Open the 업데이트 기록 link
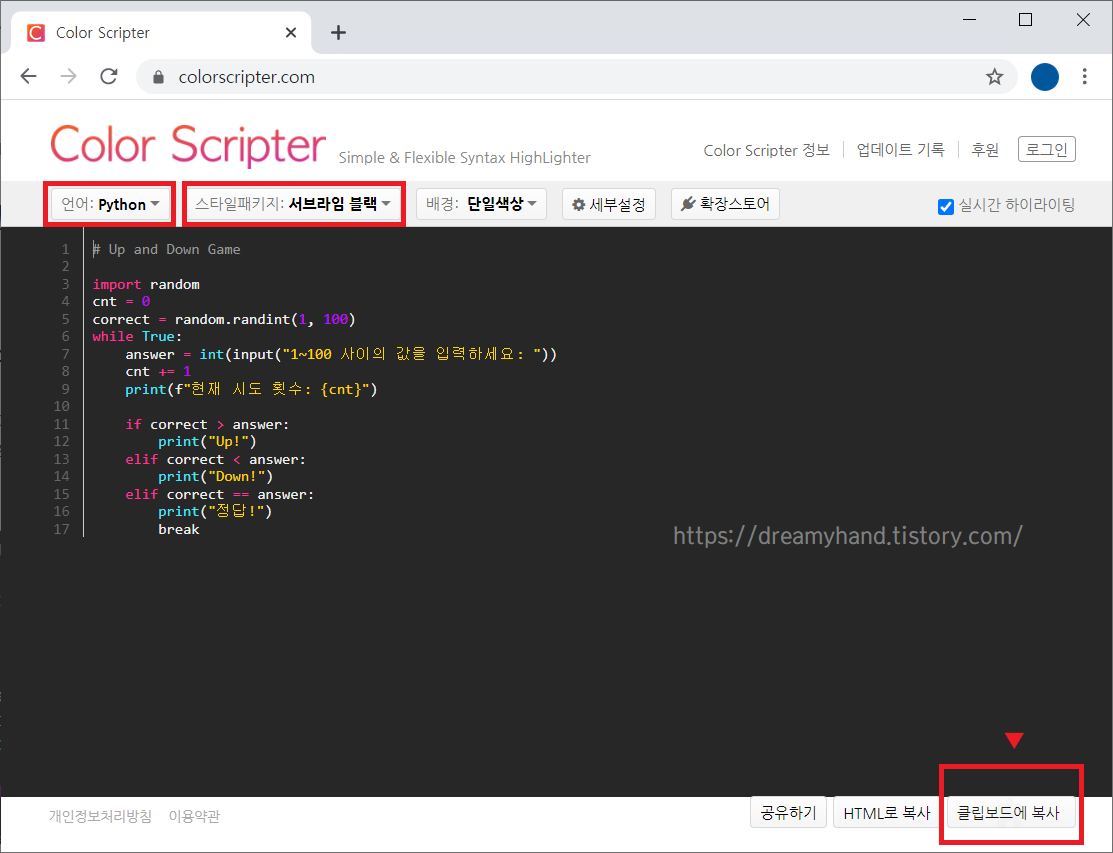1113x853 pixels. [900, 150]
